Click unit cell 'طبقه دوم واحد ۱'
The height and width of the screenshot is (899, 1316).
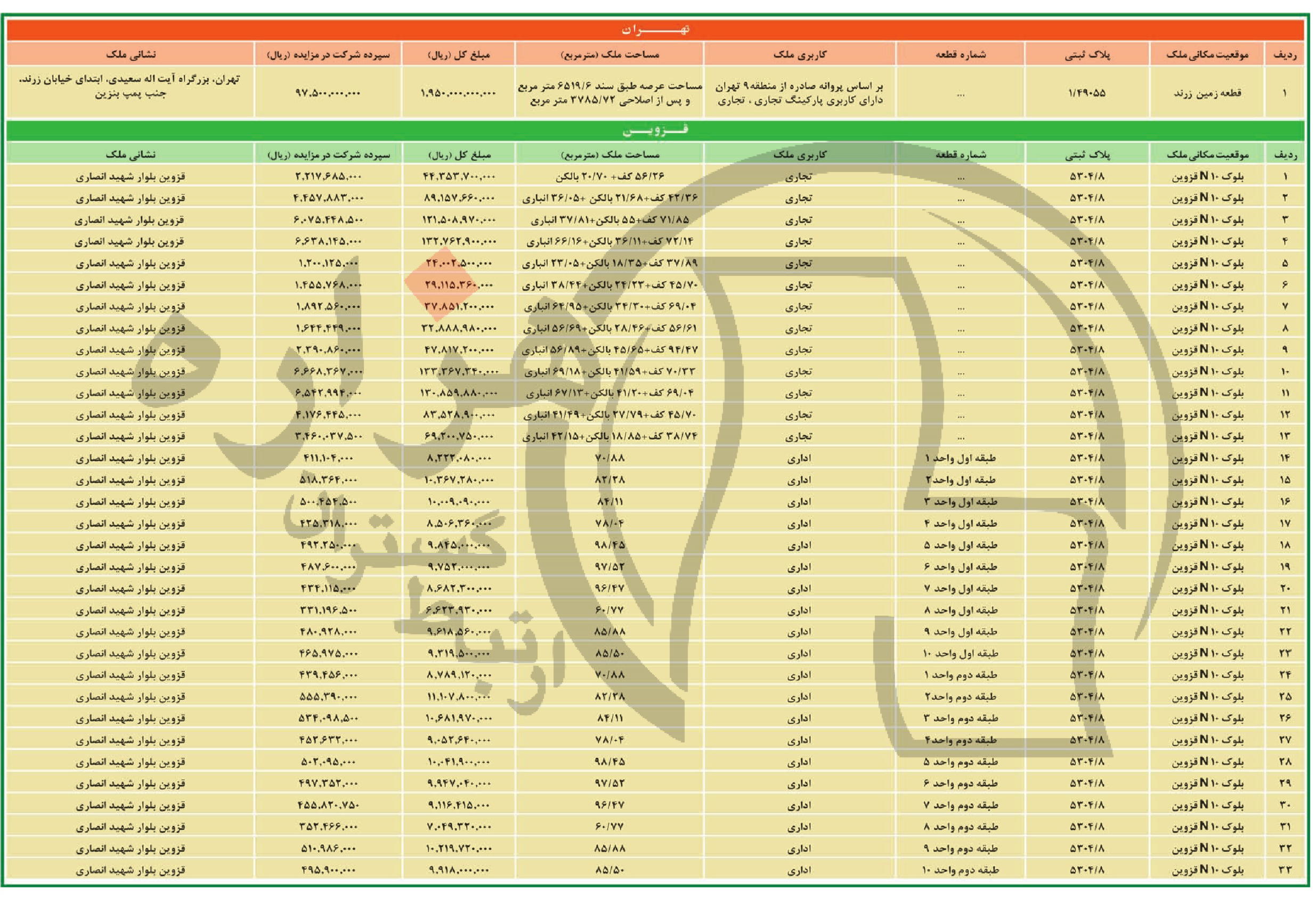[960, 675]
